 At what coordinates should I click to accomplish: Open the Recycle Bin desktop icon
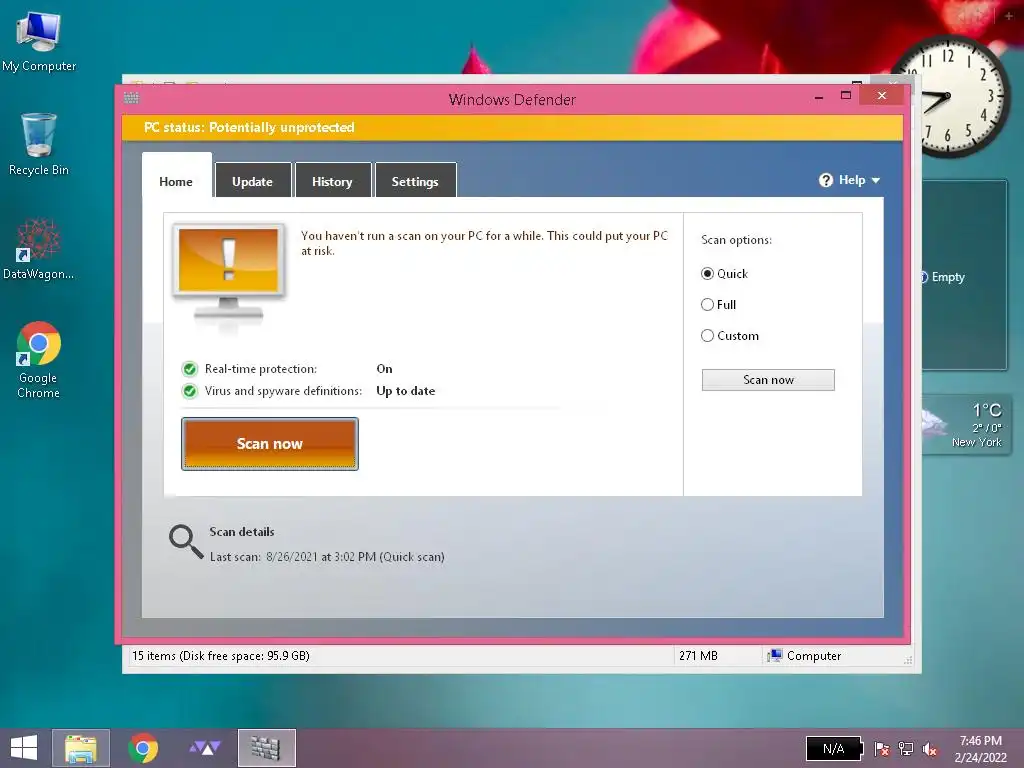tap(39, 144)
